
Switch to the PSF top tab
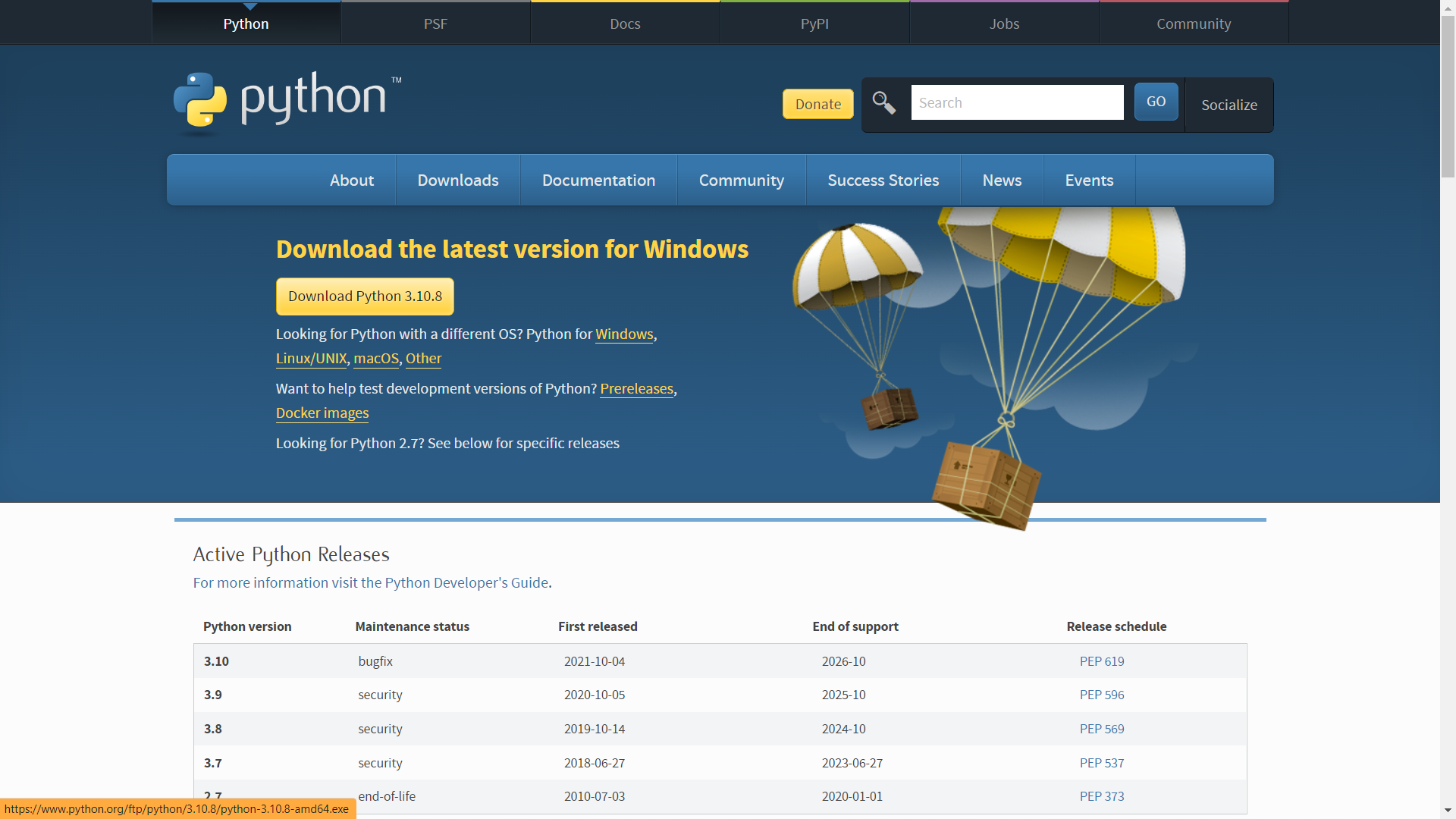pos(435,24)
